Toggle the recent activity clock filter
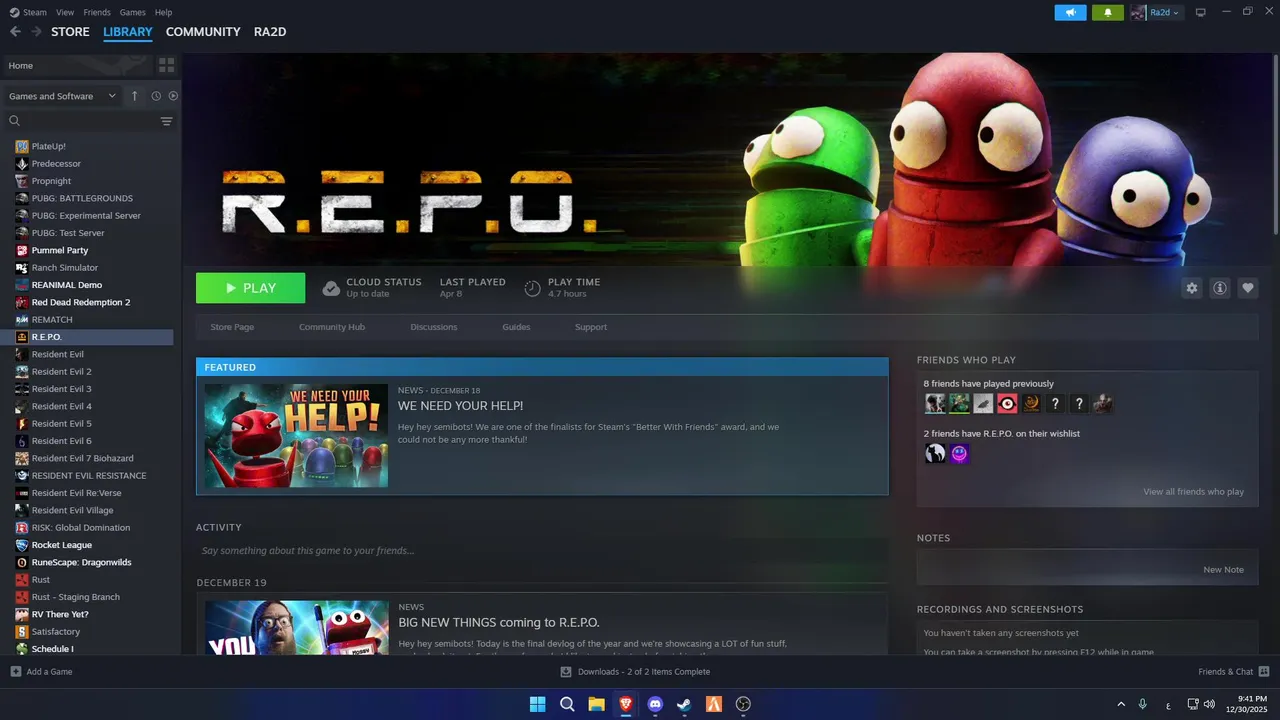The width and height of the screenshot is (1280, 720). (x=156, y=96)
